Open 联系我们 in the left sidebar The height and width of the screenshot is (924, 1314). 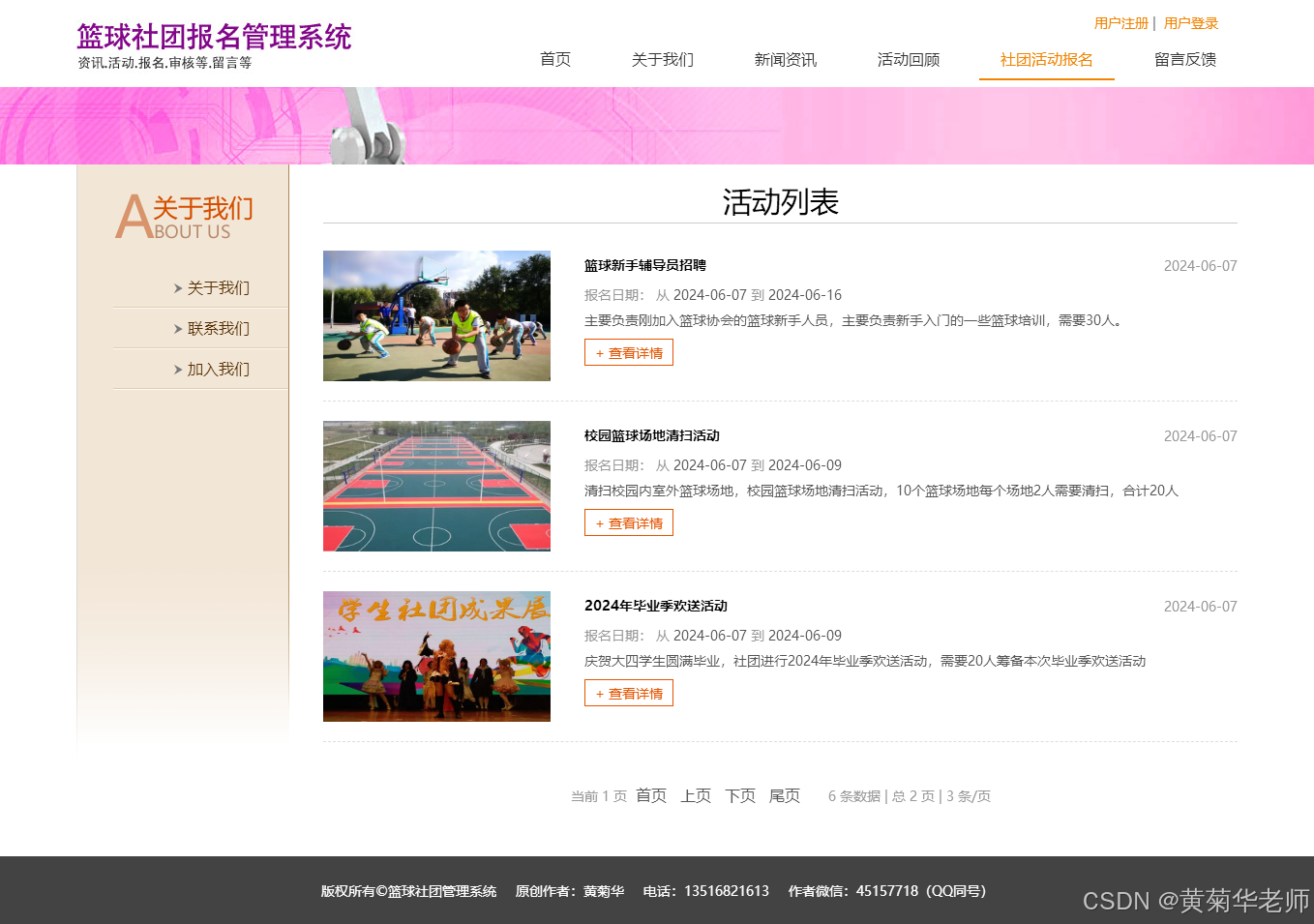pos(219,328)
